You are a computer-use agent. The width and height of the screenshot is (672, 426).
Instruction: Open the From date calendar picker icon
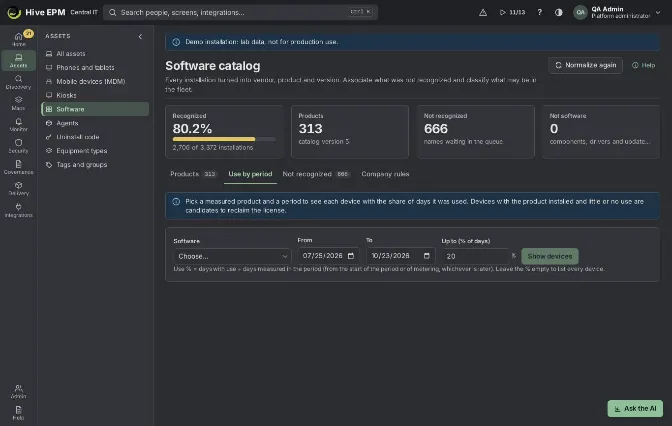click(351, 256)
